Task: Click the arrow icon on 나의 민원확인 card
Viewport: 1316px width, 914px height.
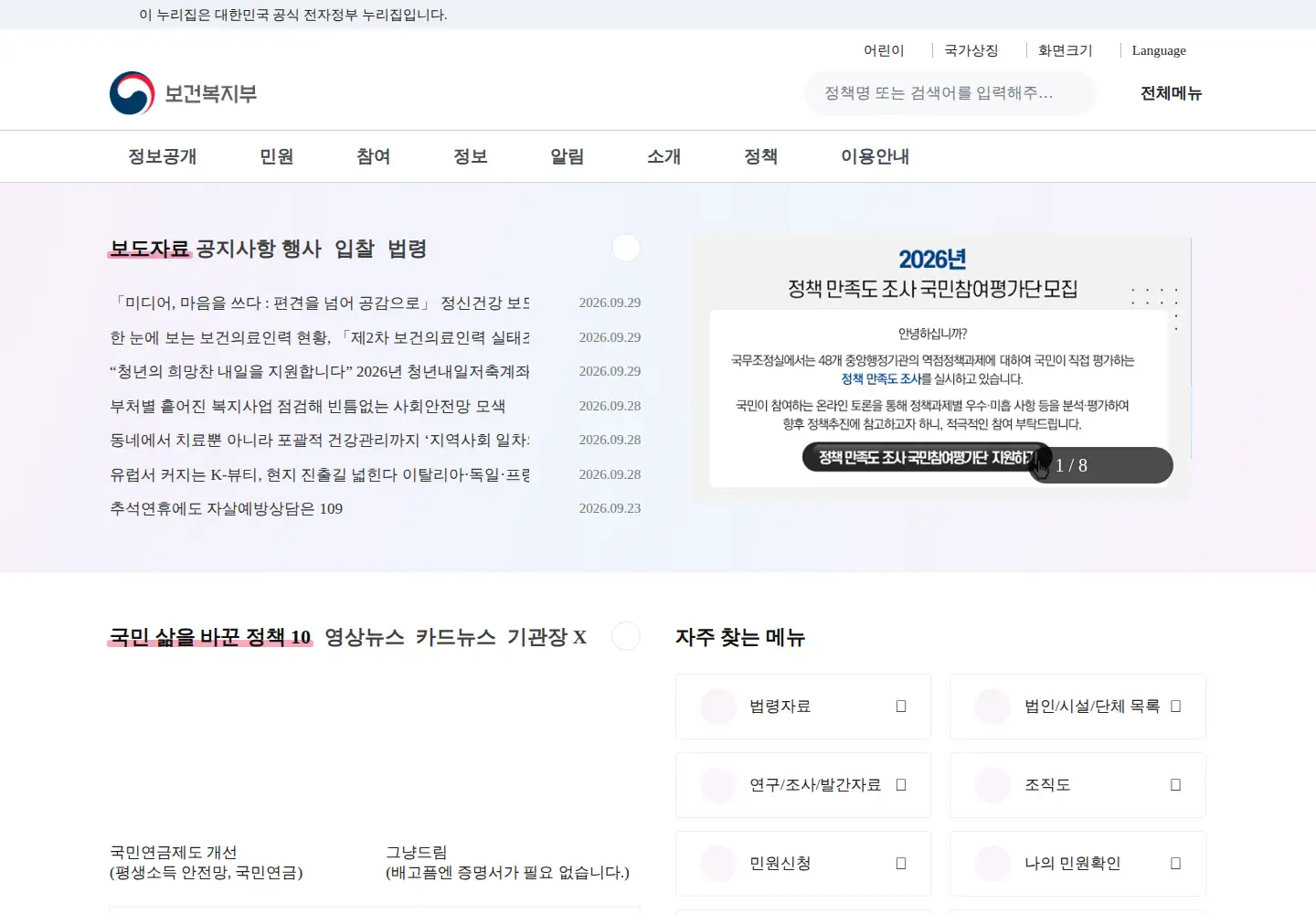Action: [1176, 864]
